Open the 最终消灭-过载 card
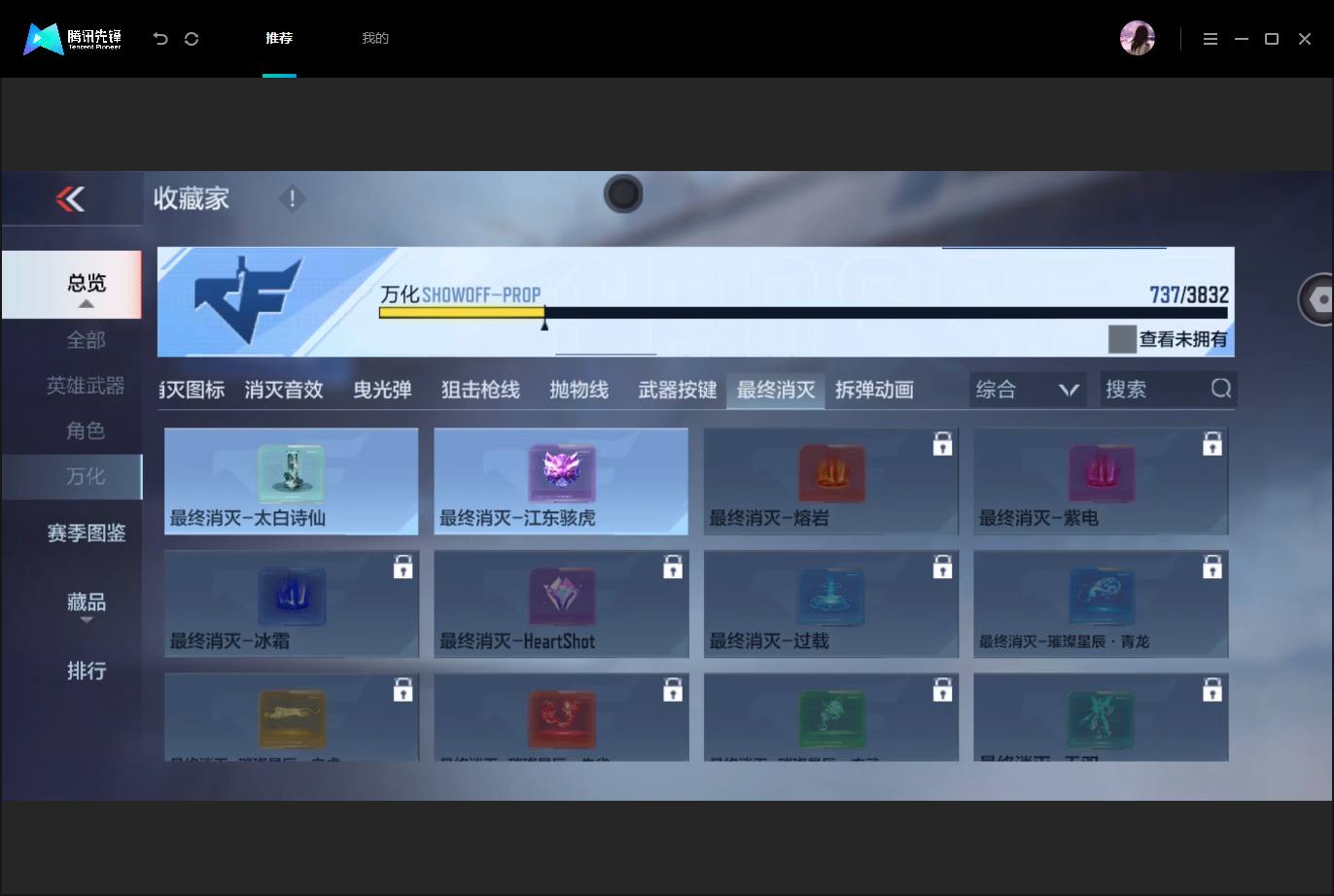Screen dimensions: 1334x896 click(x=831, y=603)
